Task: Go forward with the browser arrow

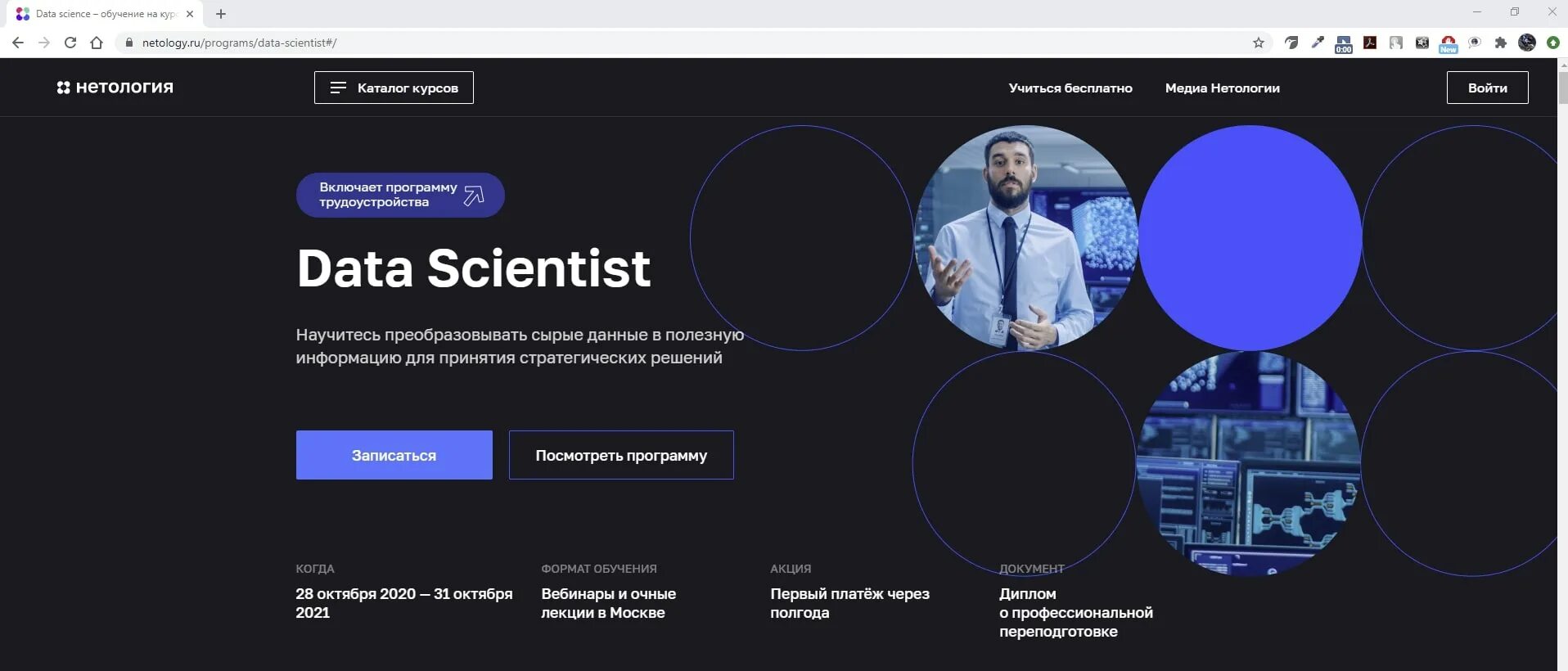Action: [44, 43]
